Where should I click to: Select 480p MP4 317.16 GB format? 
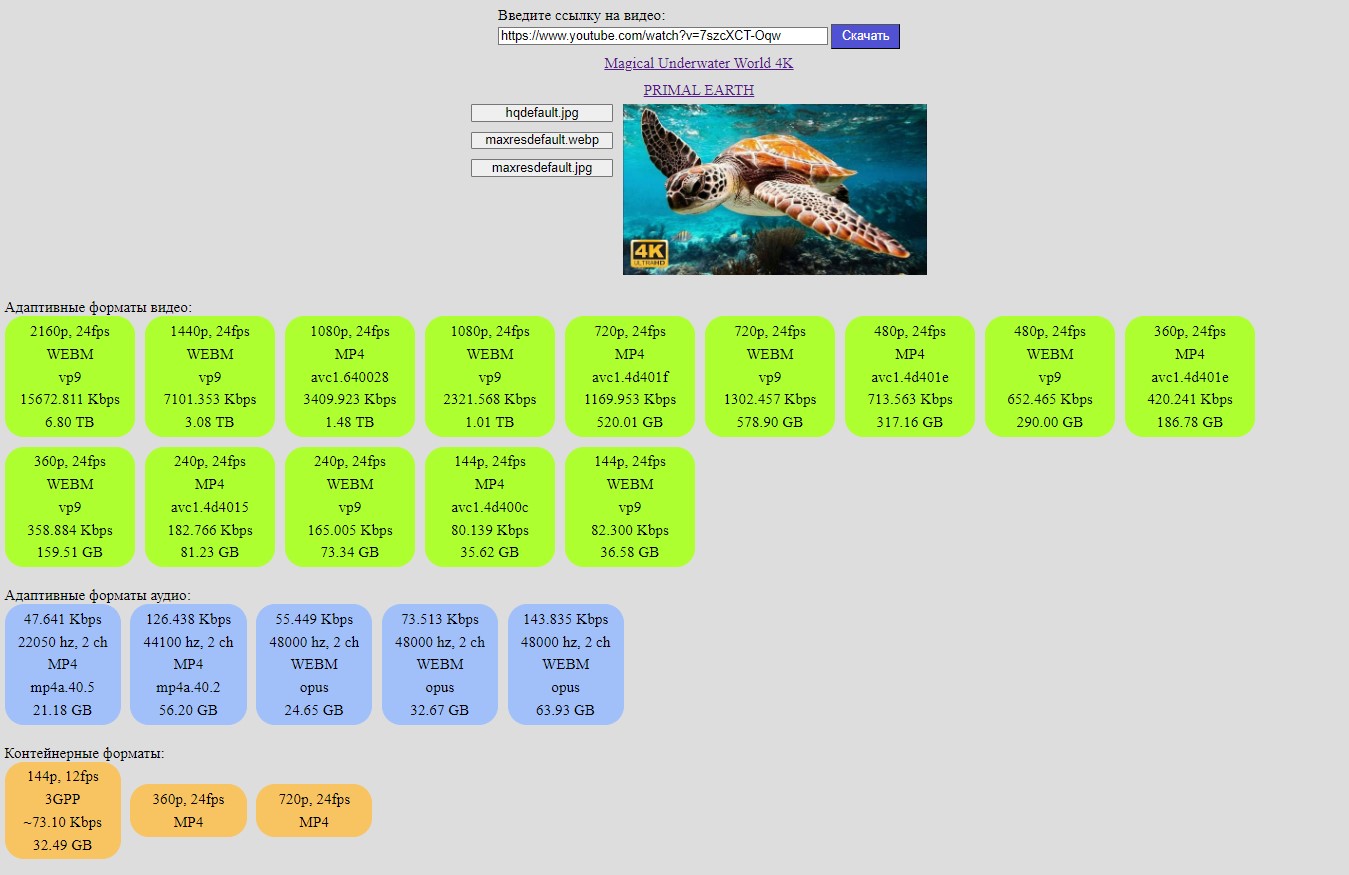pos(910,377)
